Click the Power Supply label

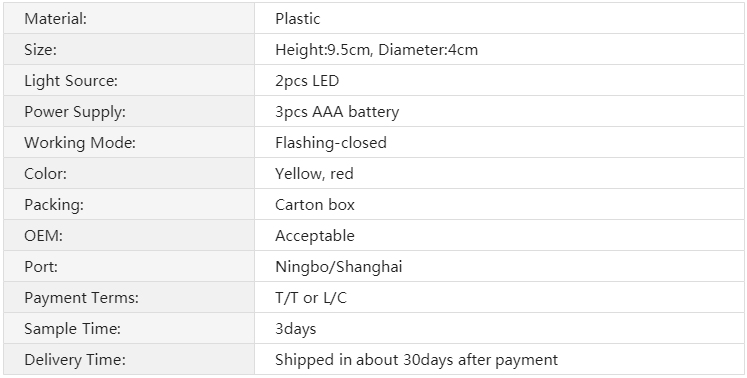pos(75,112)
